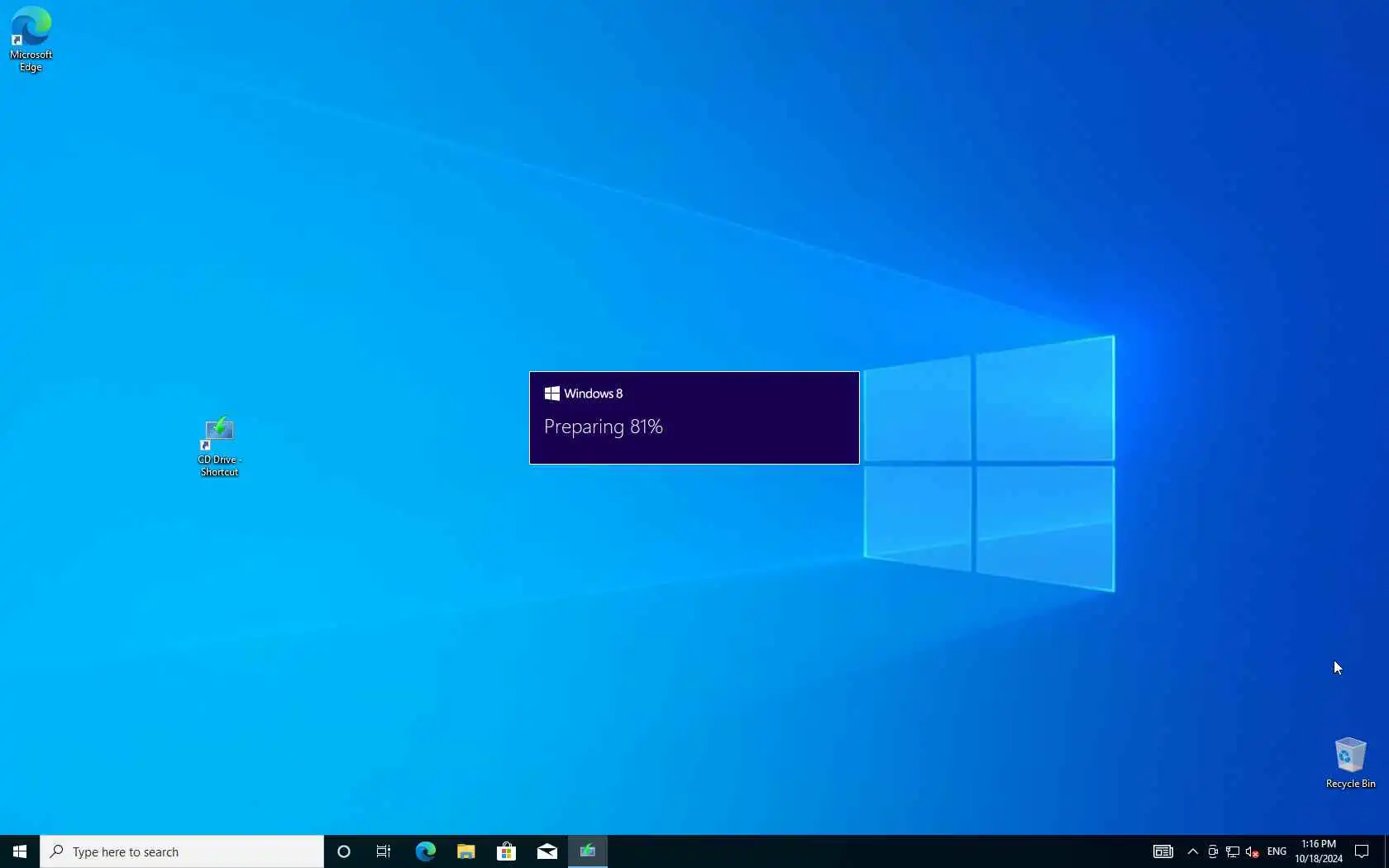Open Cortana from the taskbar
Image resolution: width=1389 pixels, height=868 pixels.
point(344,851)
